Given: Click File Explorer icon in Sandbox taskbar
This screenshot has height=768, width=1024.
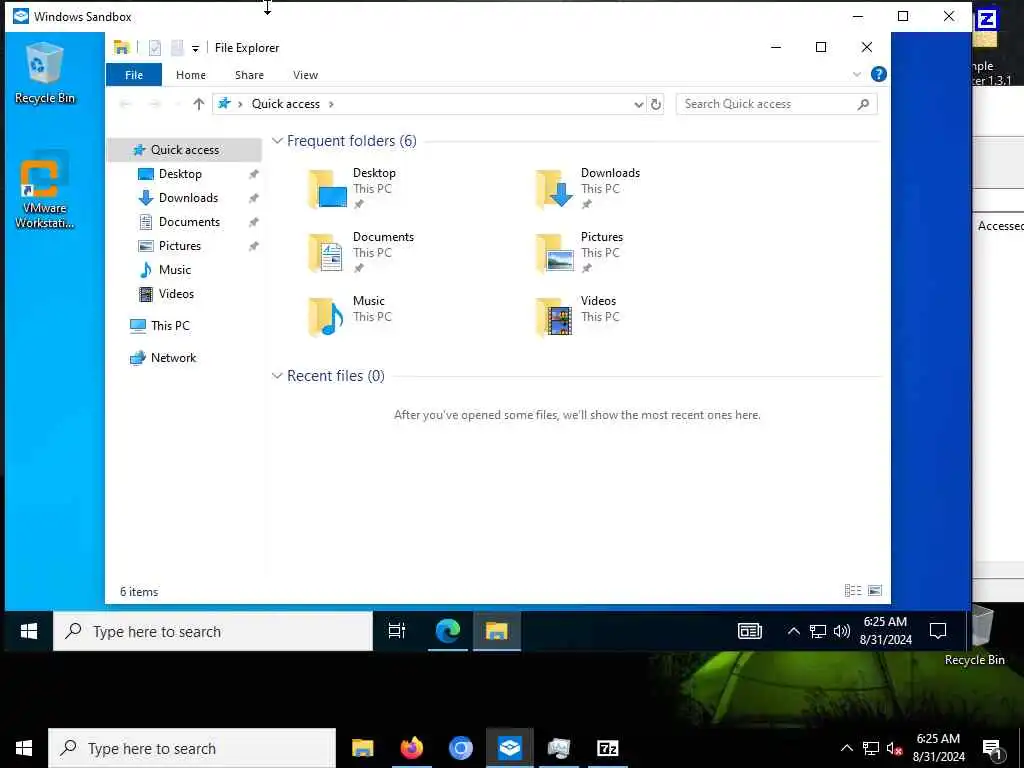Looking at the screenshot, I should click(496, 631).
